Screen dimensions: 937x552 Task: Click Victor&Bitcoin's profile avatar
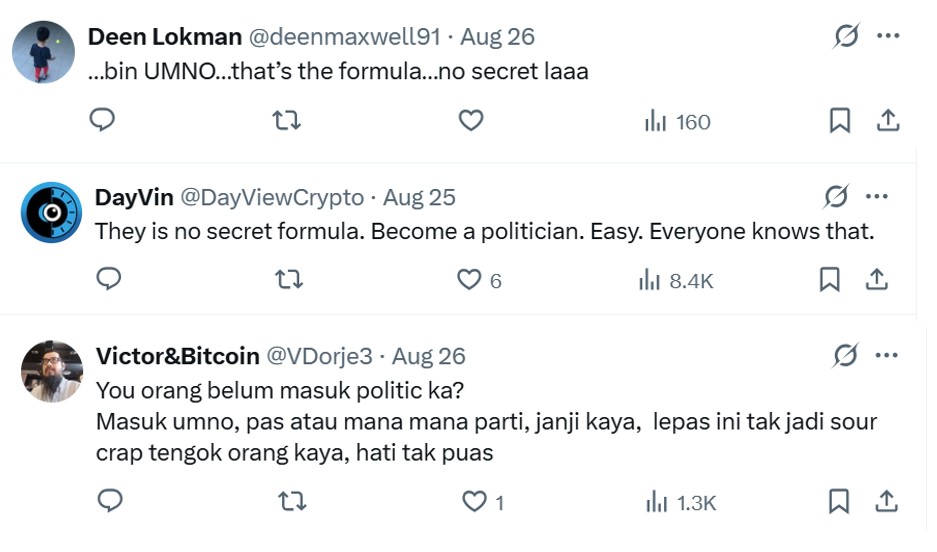pyautogui.click(x=51, y=372)
